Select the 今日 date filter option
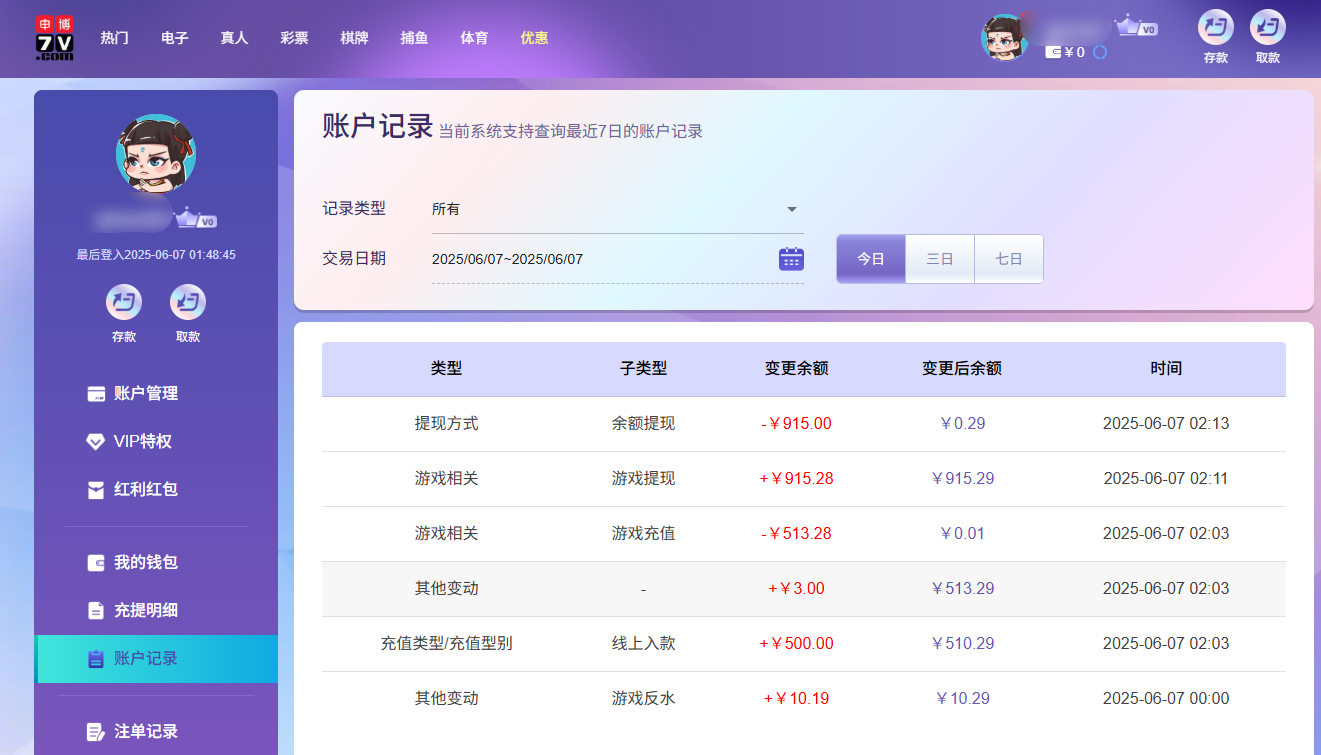The width and height of the screenshot is (1321, 755). 870,258
